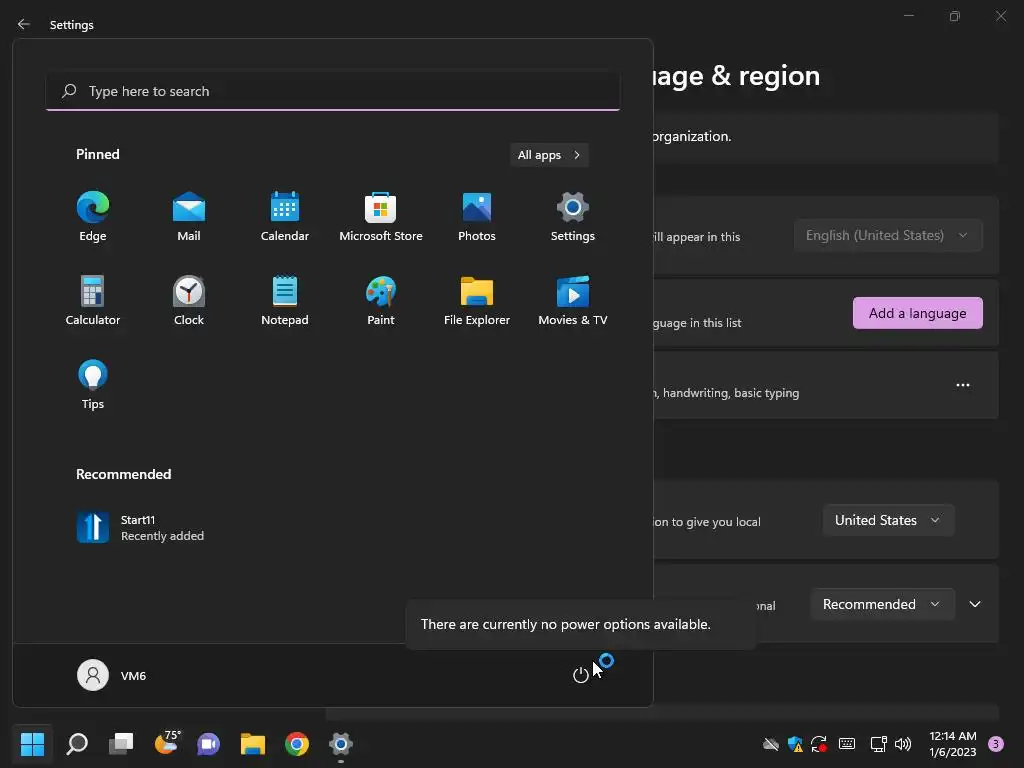Open File Explorer on the taskbar
Image resolution: width=1024 pixels, height=768 pixels.
[x=253, y=743]
